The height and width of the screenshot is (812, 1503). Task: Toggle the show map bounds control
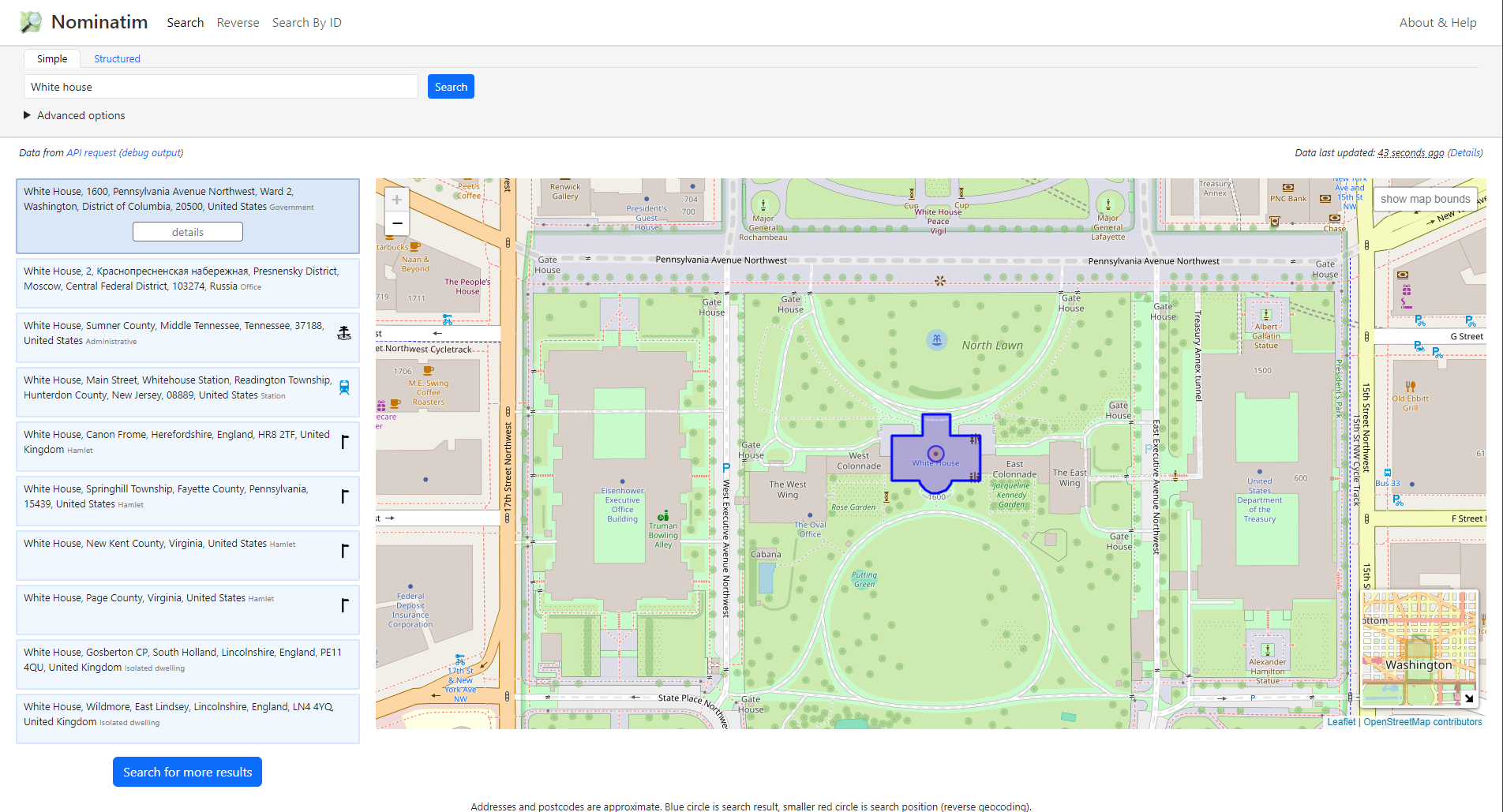[1425, 199]
